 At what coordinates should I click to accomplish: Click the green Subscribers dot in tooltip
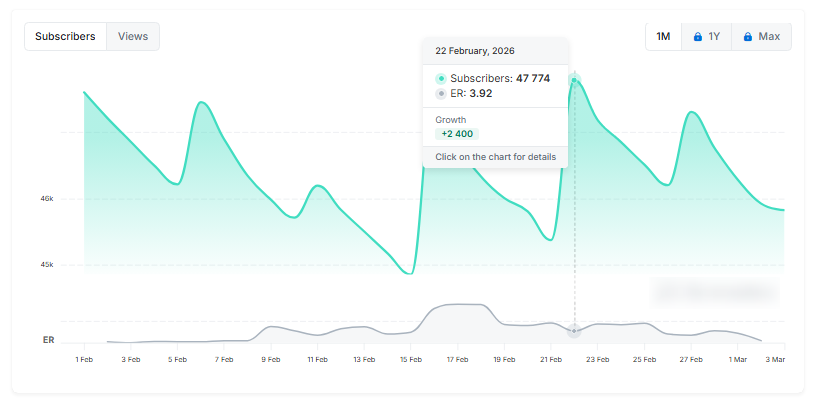point(441,78)
